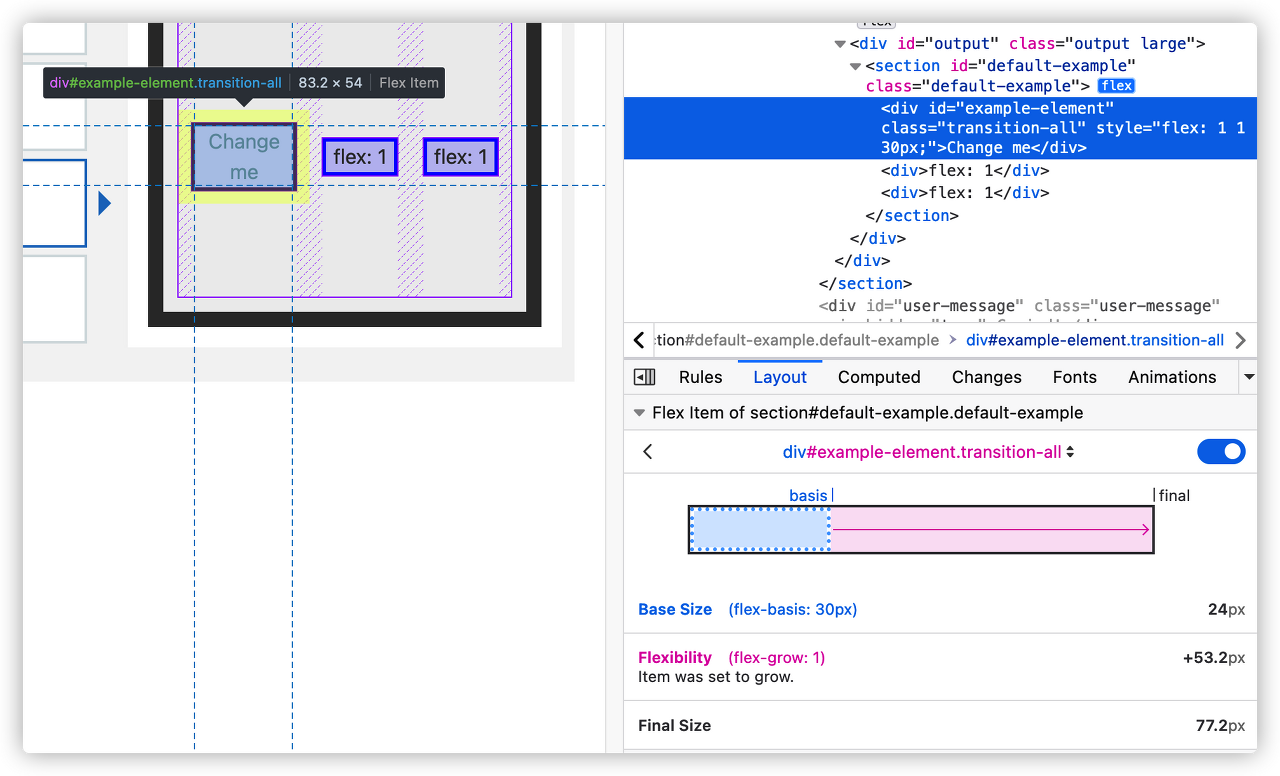Switch to the Fonts tab

[x=1075, y=377]
